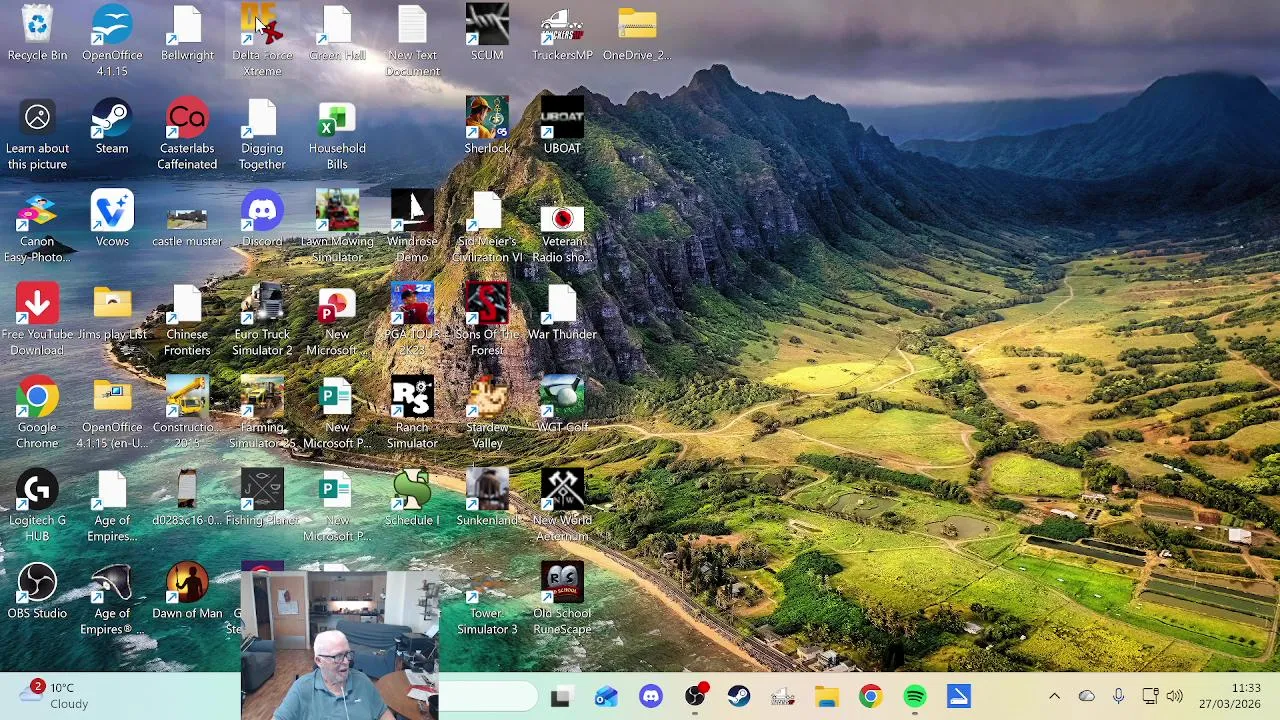Launch Steam from the desktop icon

coord(112,126)
